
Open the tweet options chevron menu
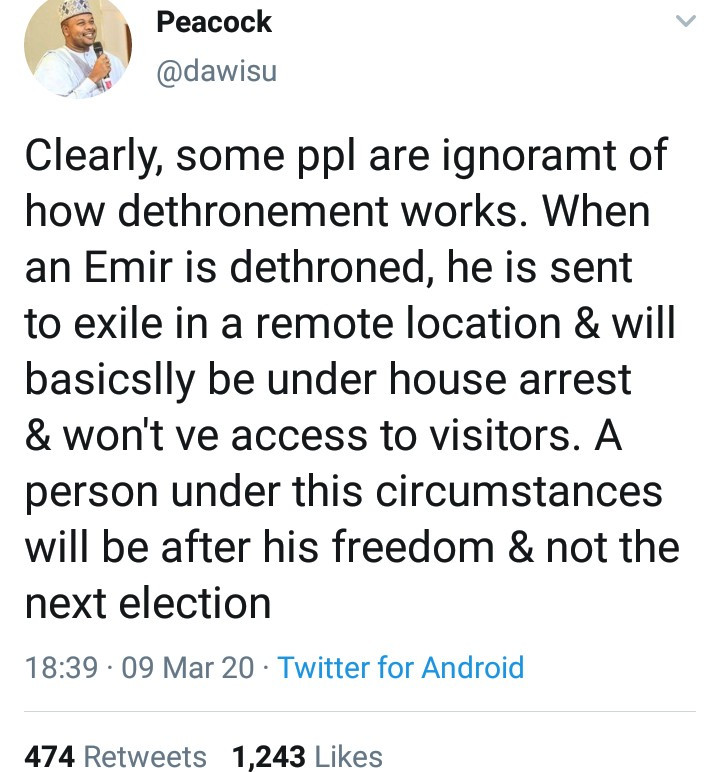tap(685, 22)
